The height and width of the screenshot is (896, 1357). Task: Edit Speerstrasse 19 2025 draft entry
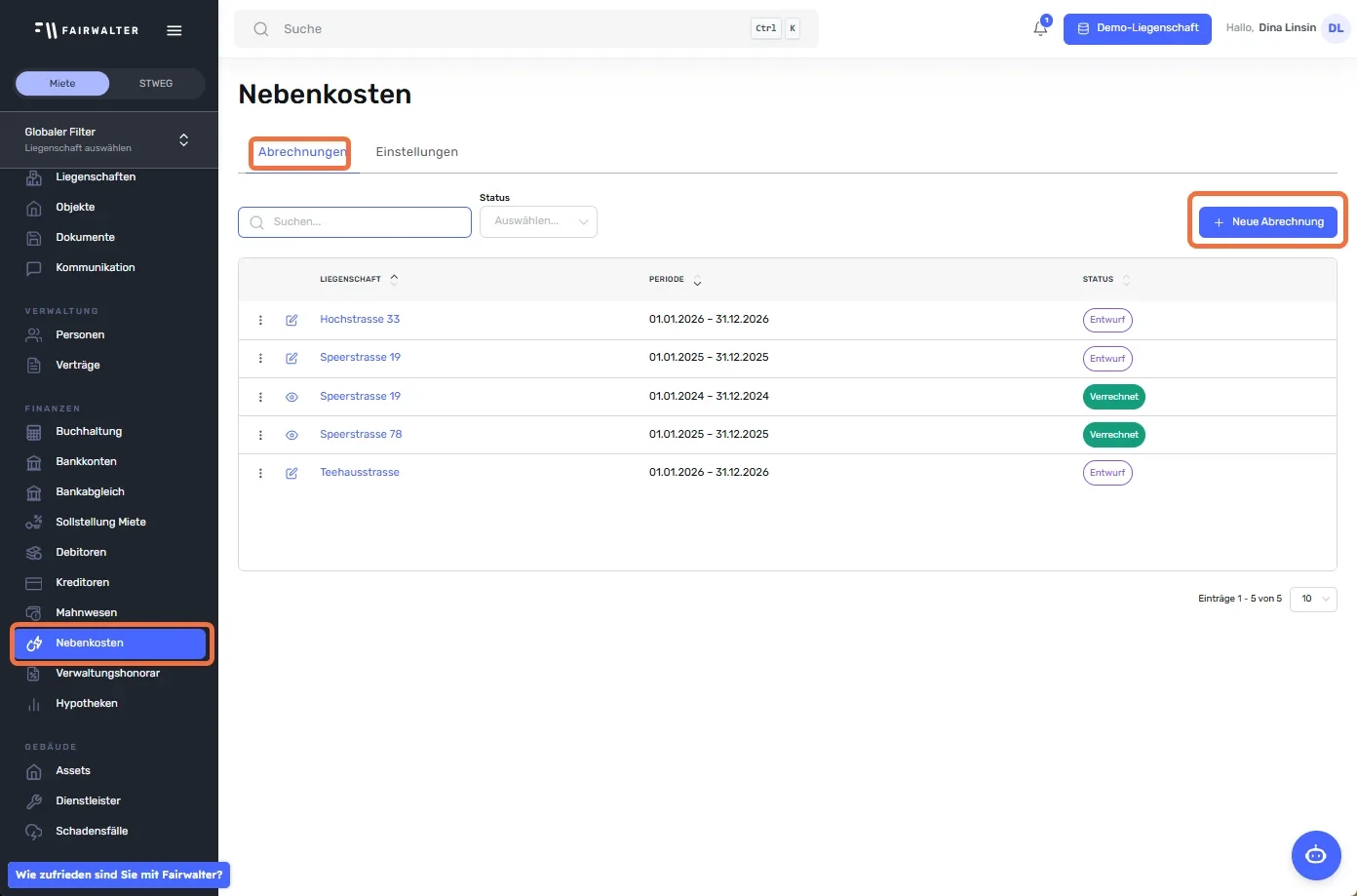point(291,358)
